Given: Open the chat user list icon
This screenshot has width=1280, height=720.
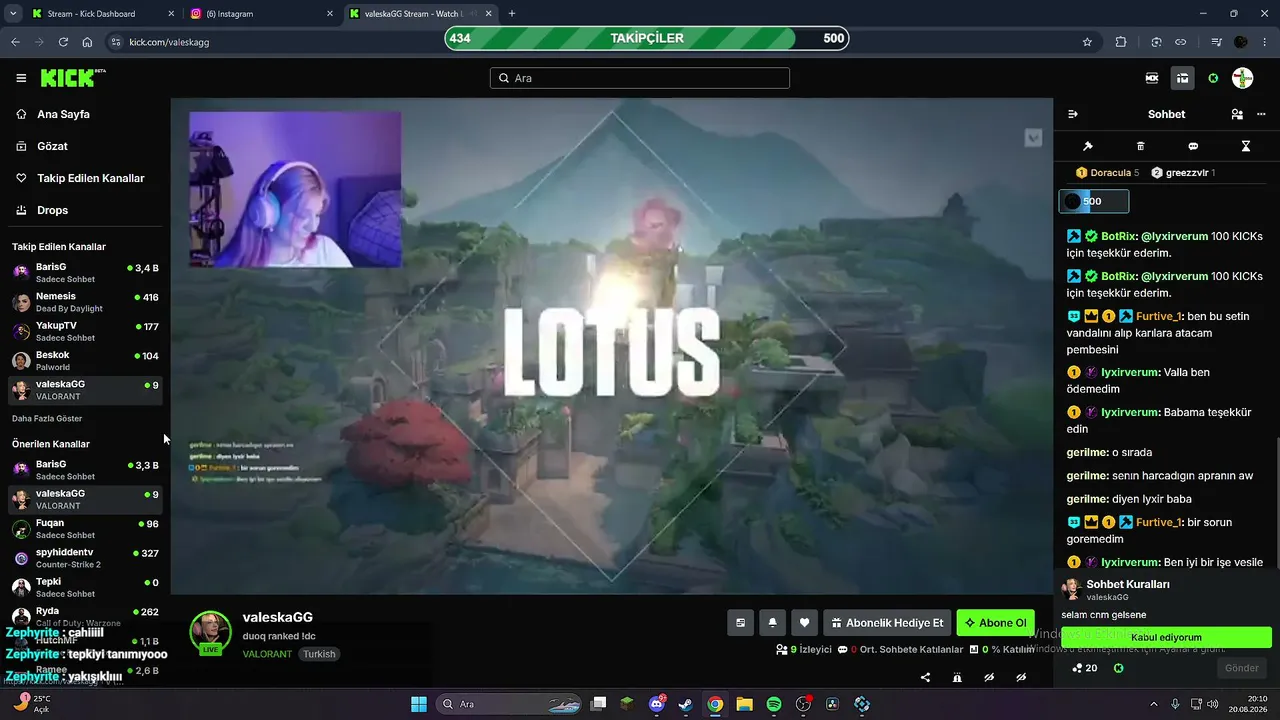Looking at the screenshot, I should point(1237,114).
